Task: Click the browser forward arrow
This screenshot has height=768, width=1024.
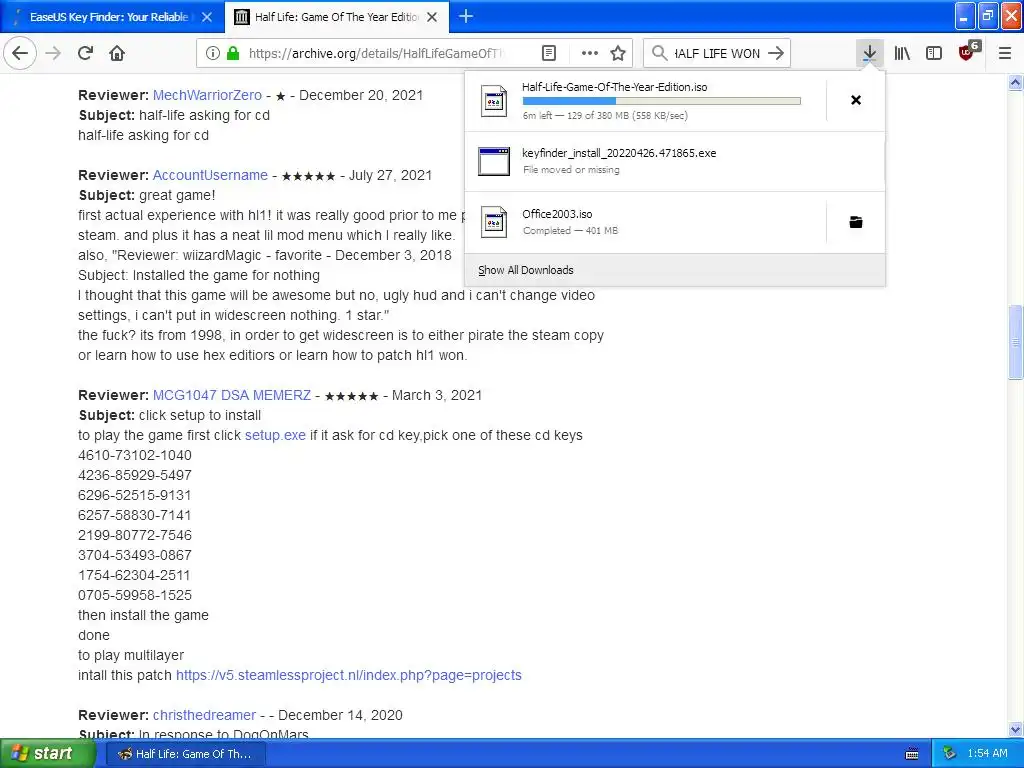Action: tap(53, 54)
